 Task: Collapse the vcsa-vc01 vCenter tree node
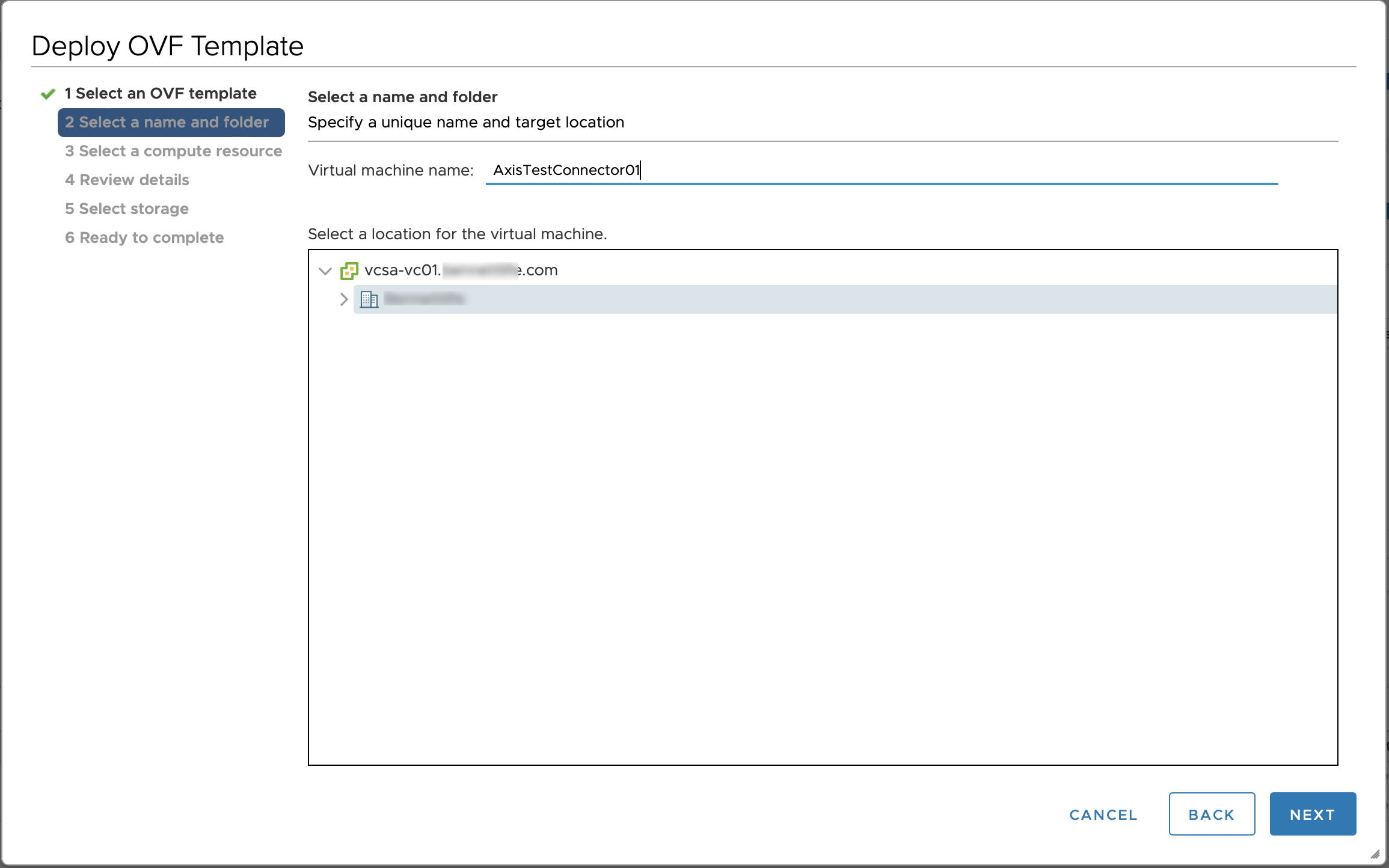point(325,271)
